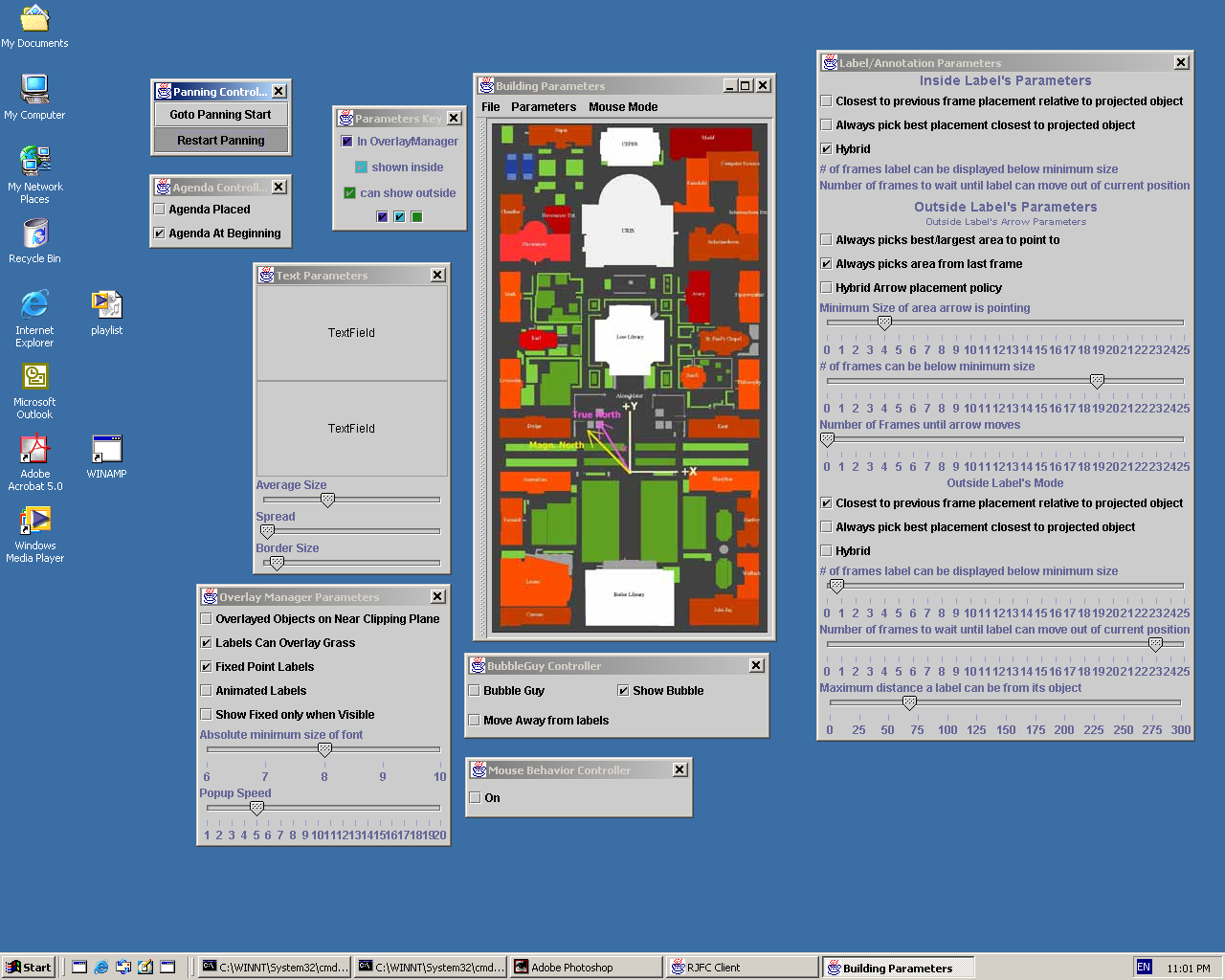The width and height of the screenshot is (1225, 980).
Task: Switch to Adobe Photoshop via taskbar
Action: [584, 967]
